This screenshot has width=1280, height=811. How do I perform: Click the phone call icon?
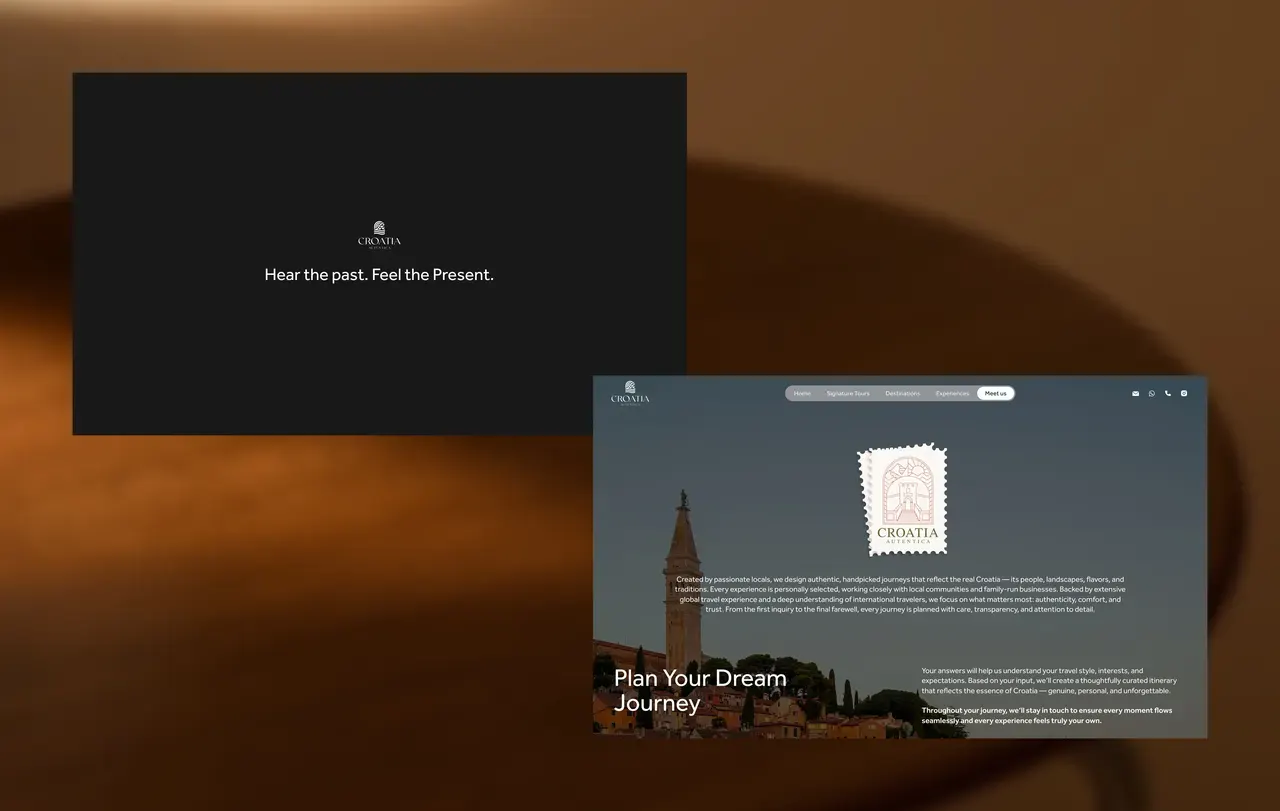(x=1168, y=394)
